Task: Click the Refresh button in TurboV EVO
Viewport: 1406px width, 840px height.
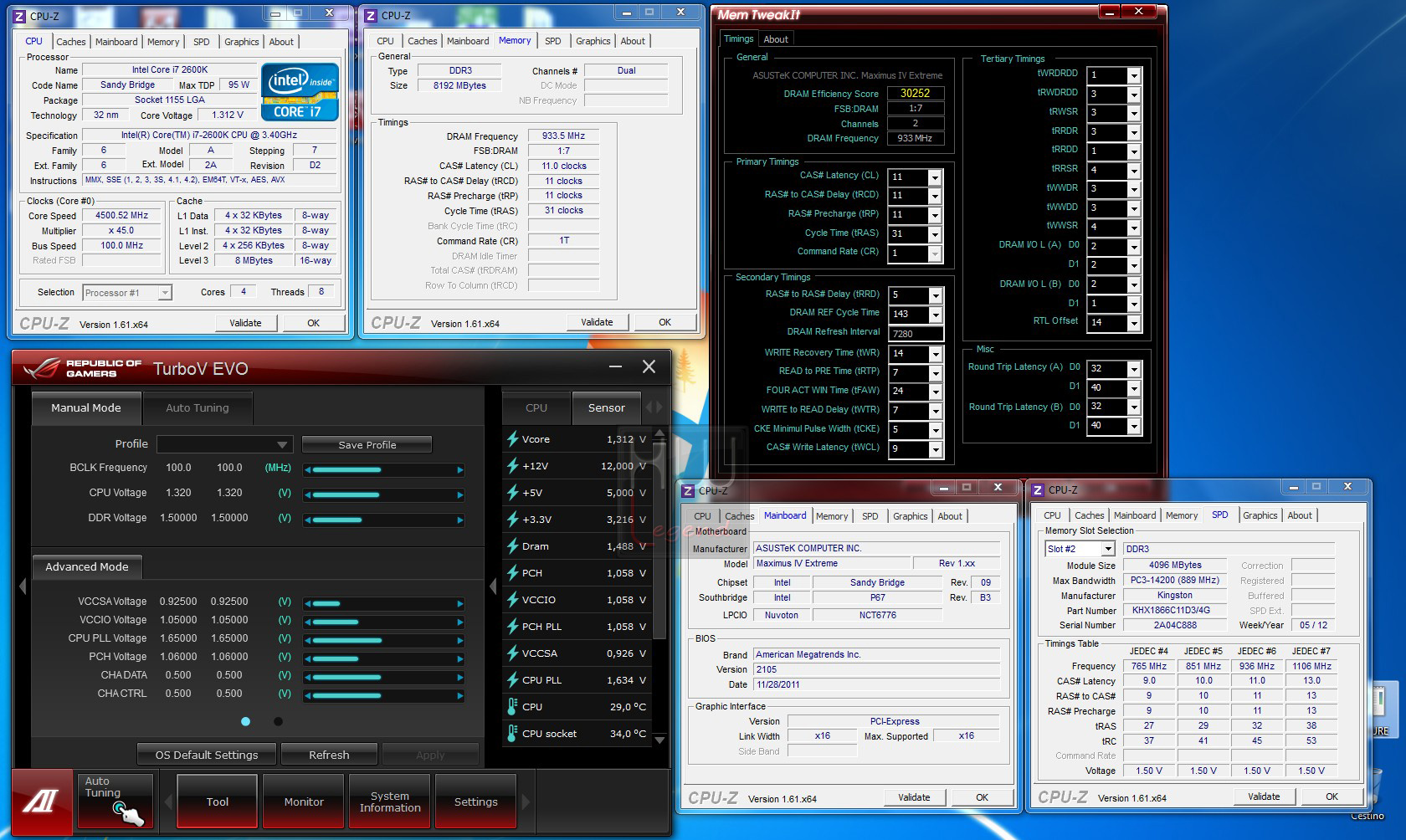Action: pyautogui.click(x=329, y=755)
